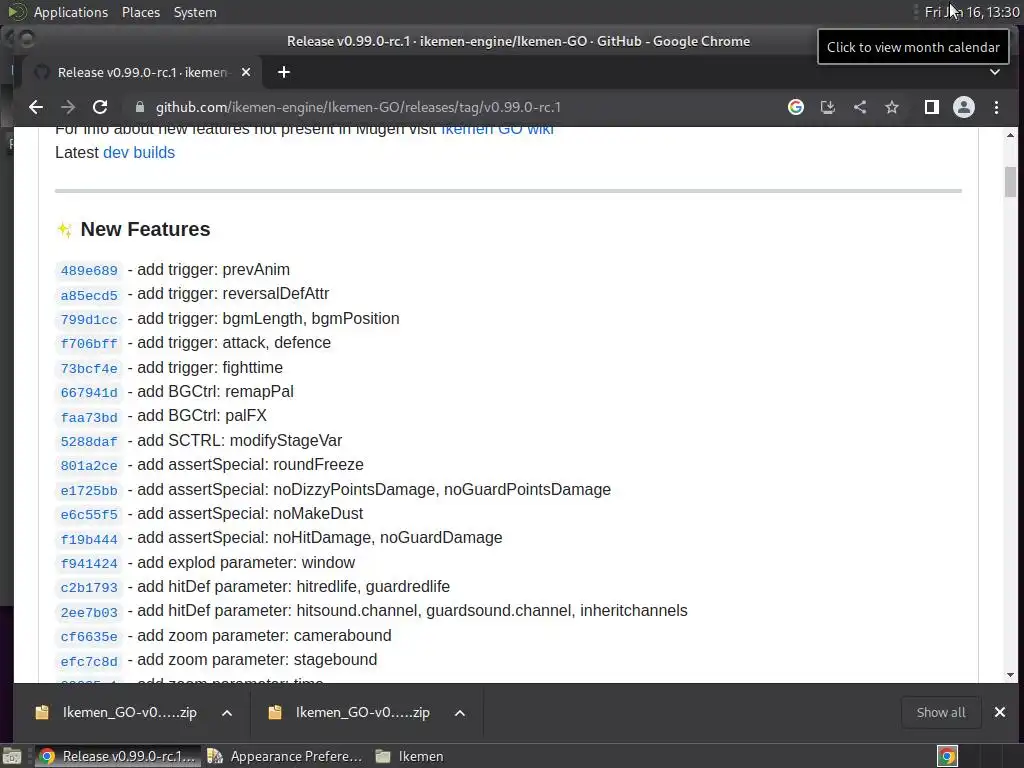Viewport: 1024px width, 768px height.
Task: Open commit f706bff
Action: tap(89, 344)
